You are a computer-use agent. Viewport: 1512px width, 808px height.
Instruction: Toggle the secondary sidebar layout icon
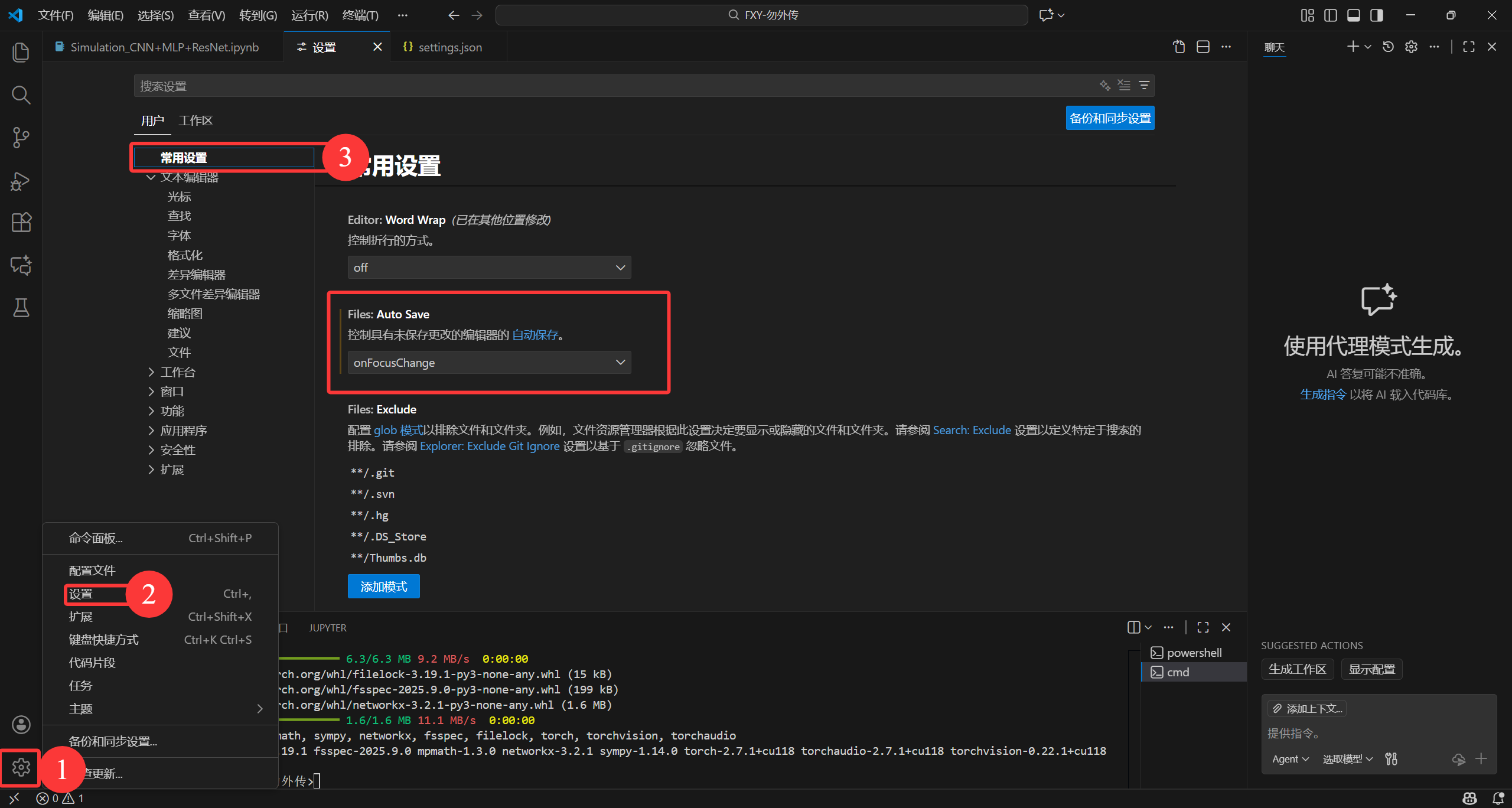point(1377,15)
